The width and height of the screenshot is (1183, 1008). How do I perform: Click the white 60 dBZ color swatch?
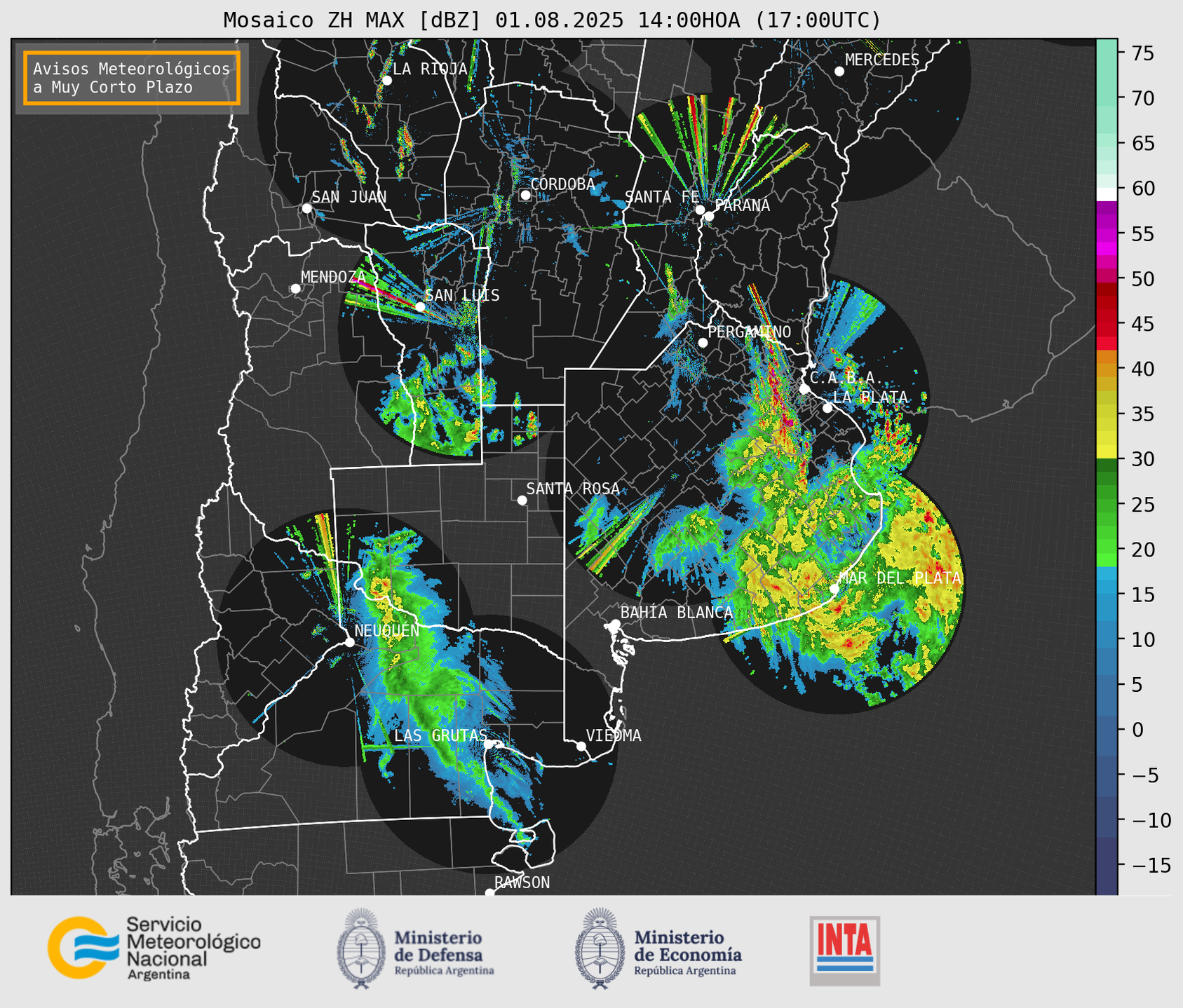(x=1107, y=194)
